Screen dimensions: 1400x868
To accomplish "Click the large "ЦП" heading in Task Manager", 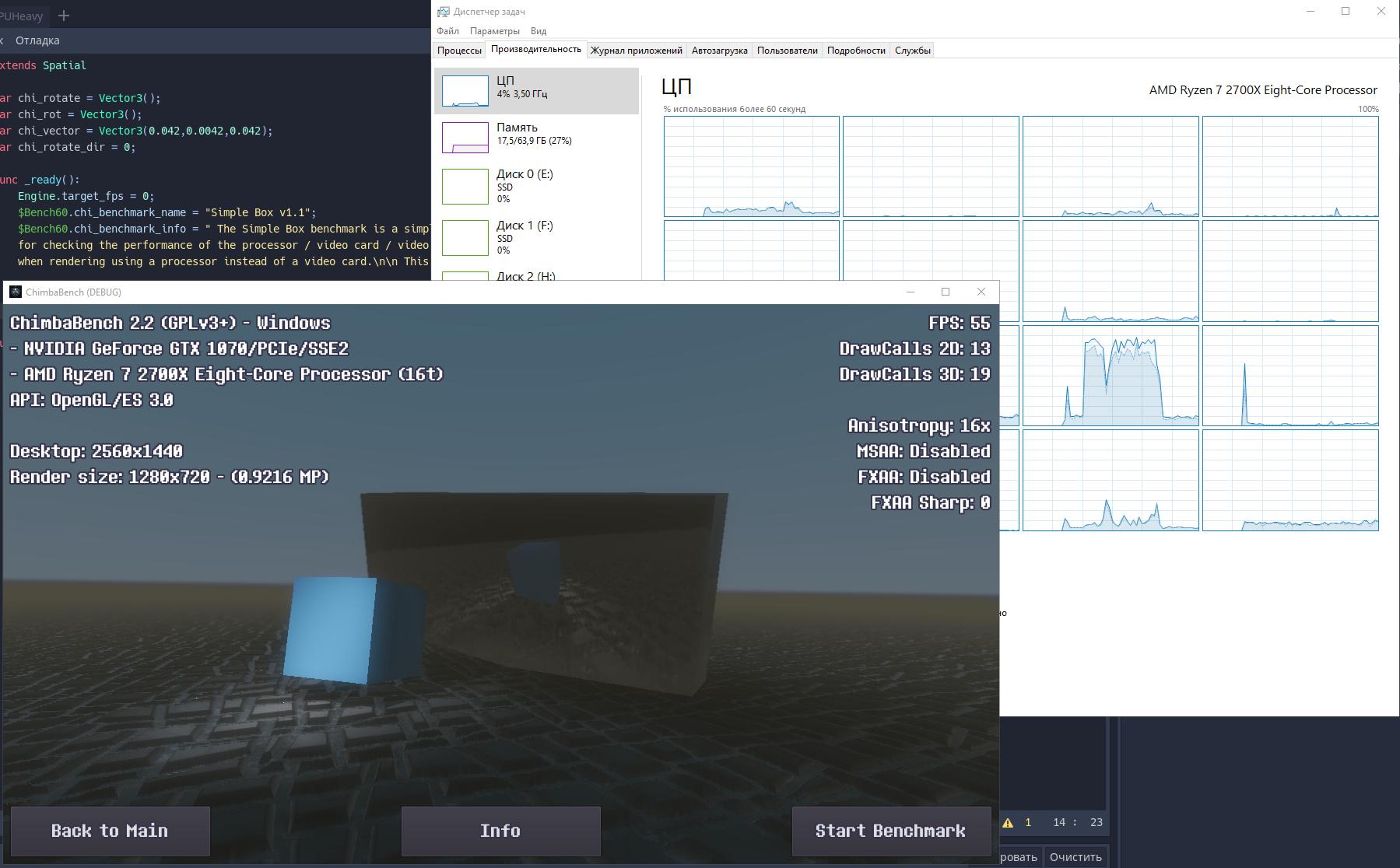I will pos(676,87).
